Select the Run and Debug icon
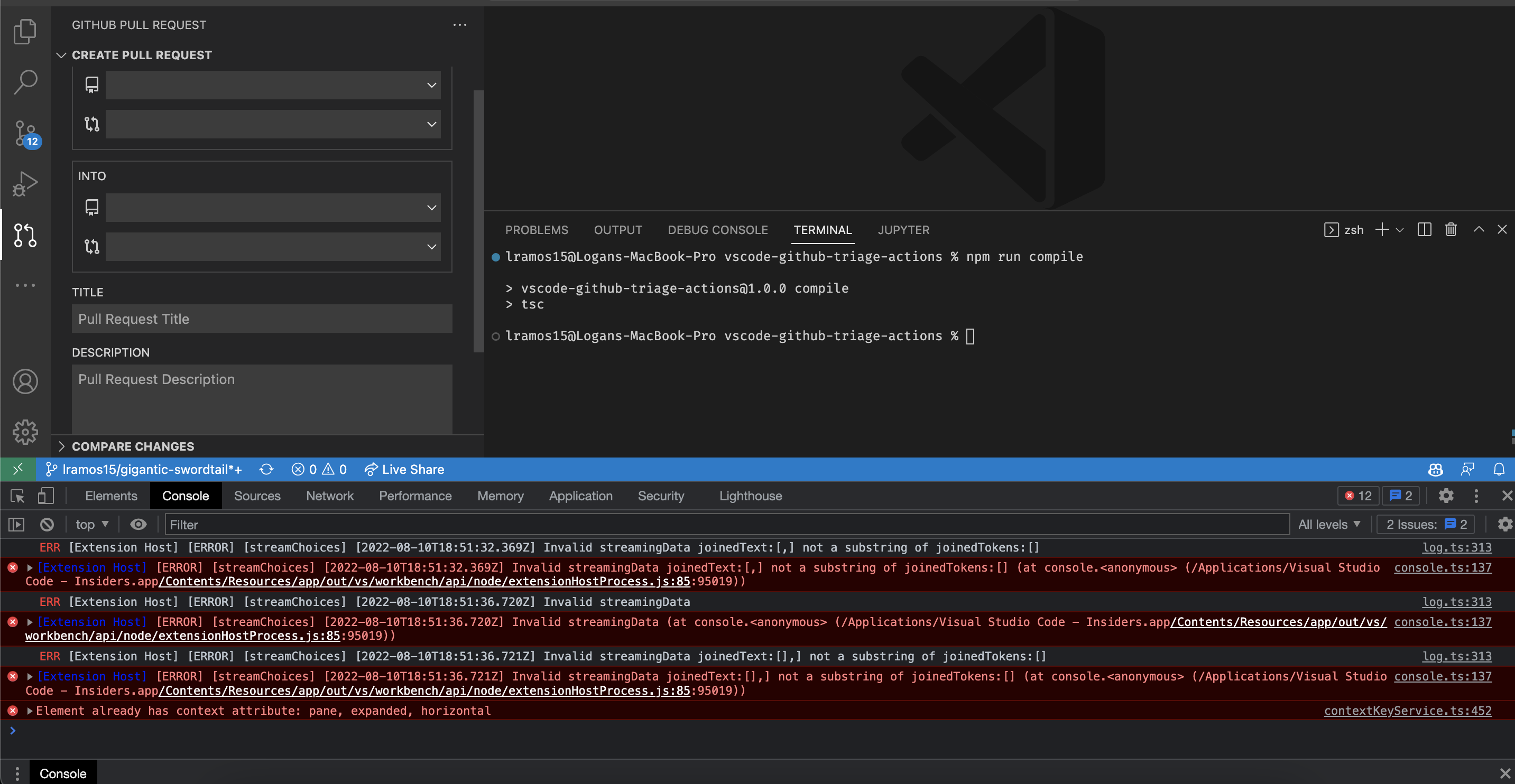Viewport: 1515px width, 784px height. (x=25, y=183)
